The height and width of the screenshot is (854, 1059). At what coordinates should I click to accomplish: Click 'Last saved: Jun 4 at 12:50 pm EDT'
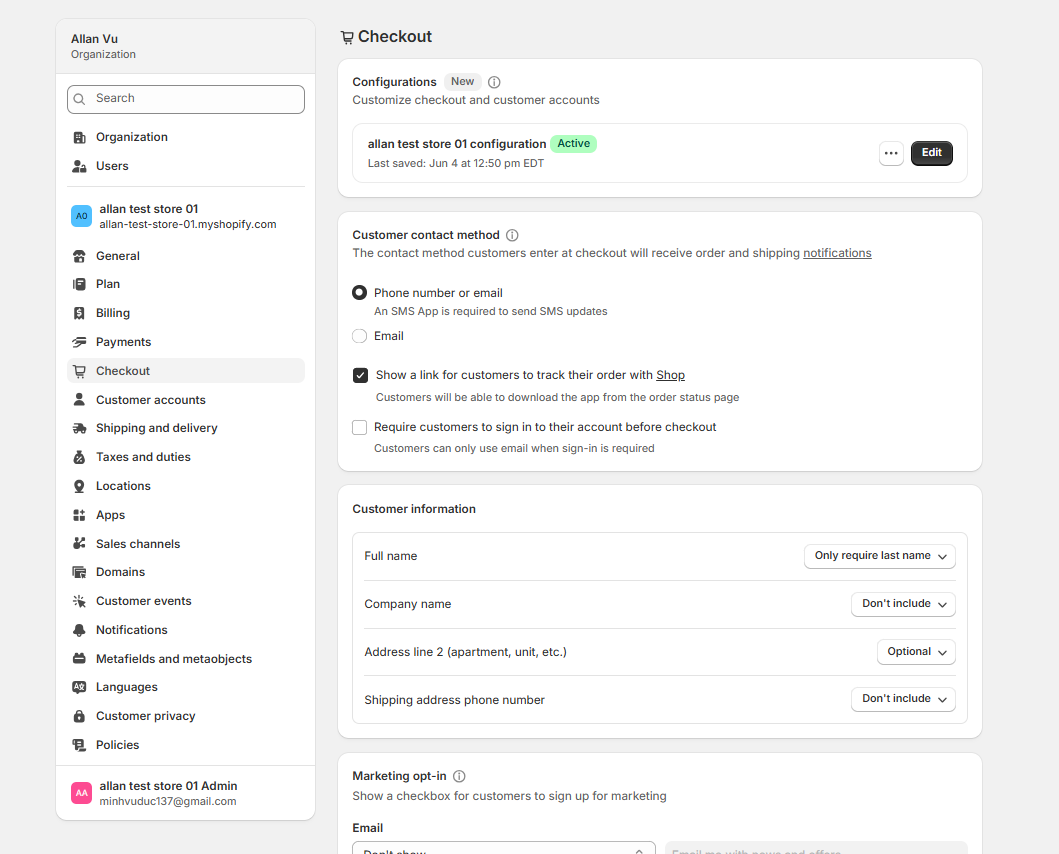pos(455,164)
